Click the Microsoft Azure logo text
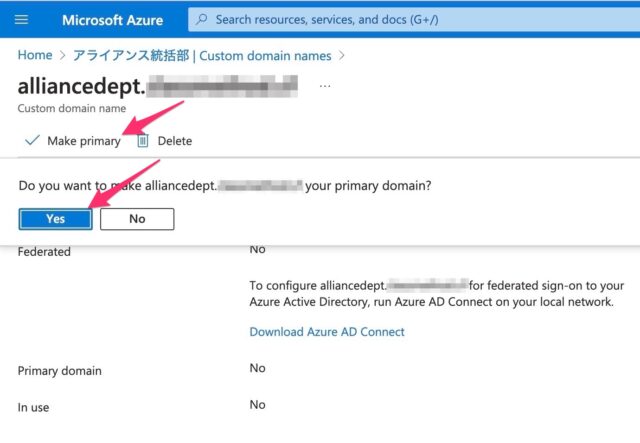 pos(113,20)
